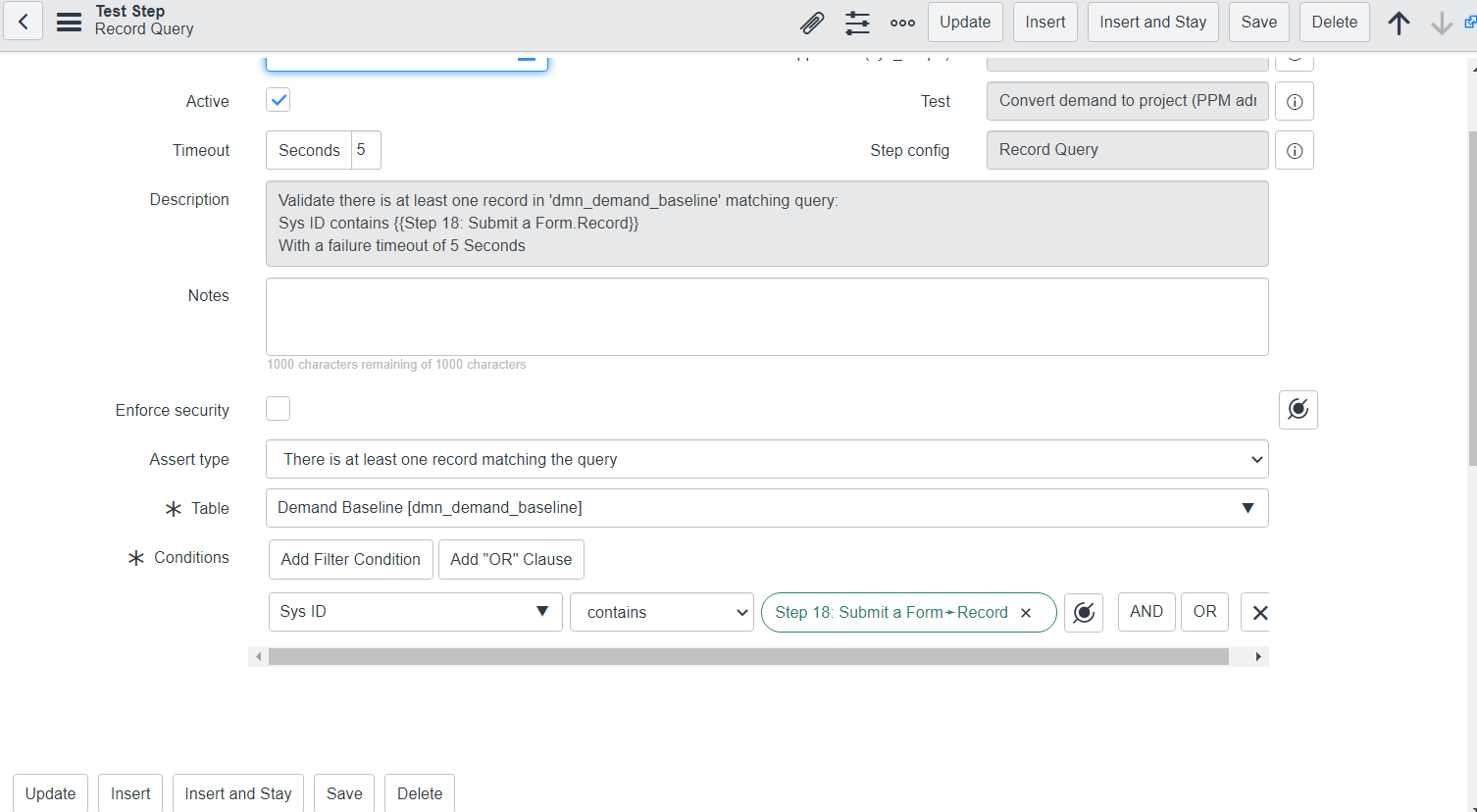Toggle the eye visibility icon near Enforce security
The width and height of the screenshot is (1477, 812).
click(x=1298, y=409)
